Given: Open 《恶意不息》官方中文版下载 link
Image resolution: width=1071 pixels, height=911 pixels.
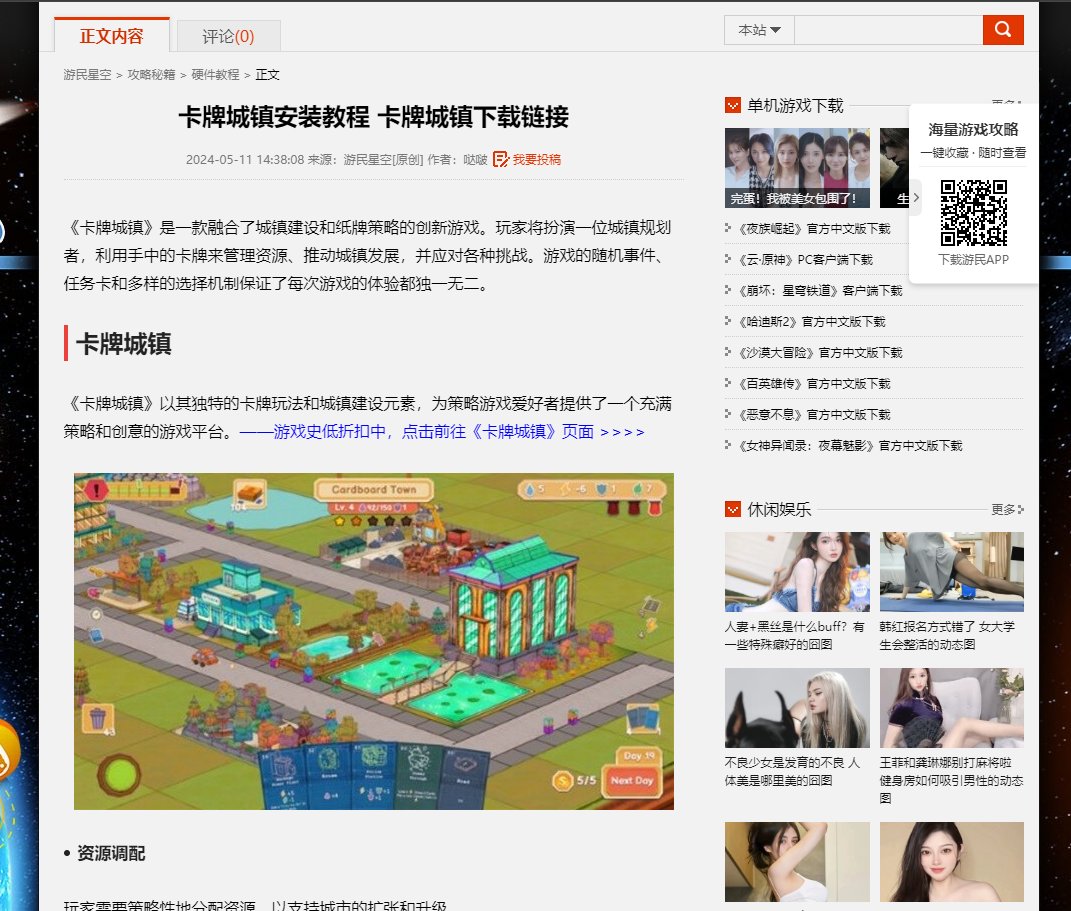Looking at the screenshot, I should tap(814, 415).
